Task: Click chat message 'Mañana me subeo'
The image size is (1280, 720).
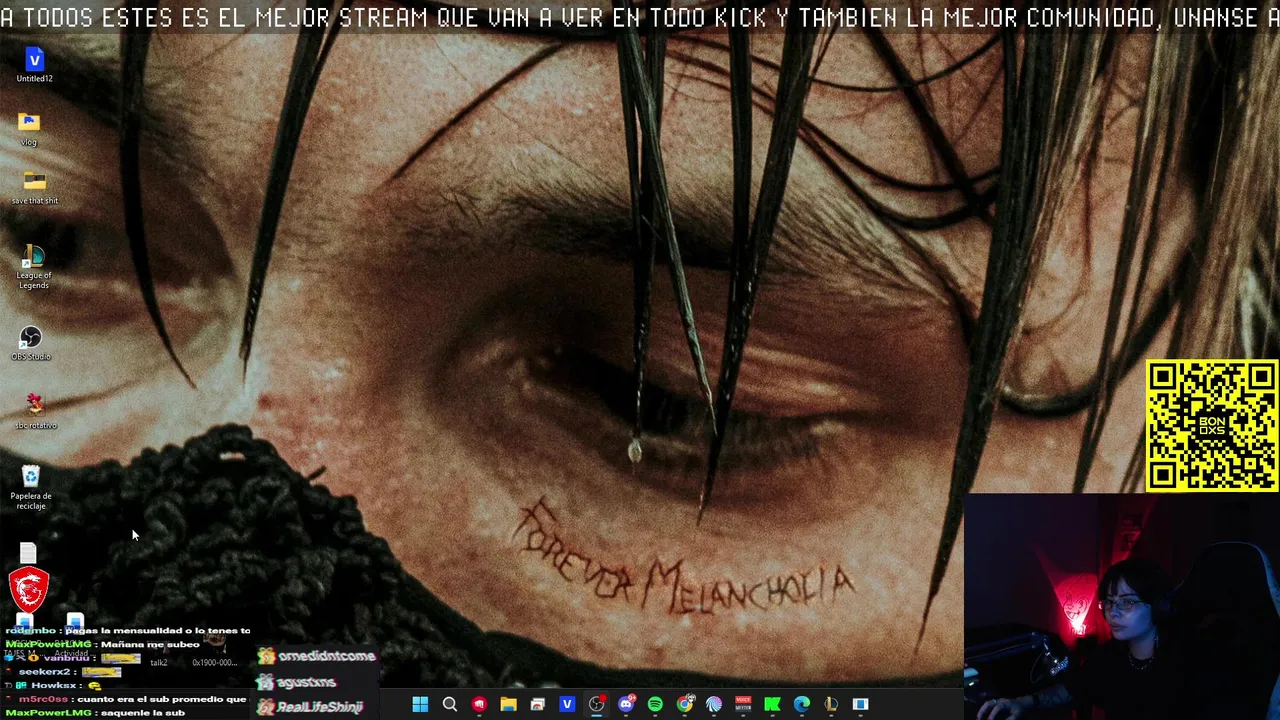Action: pos(150,644)
